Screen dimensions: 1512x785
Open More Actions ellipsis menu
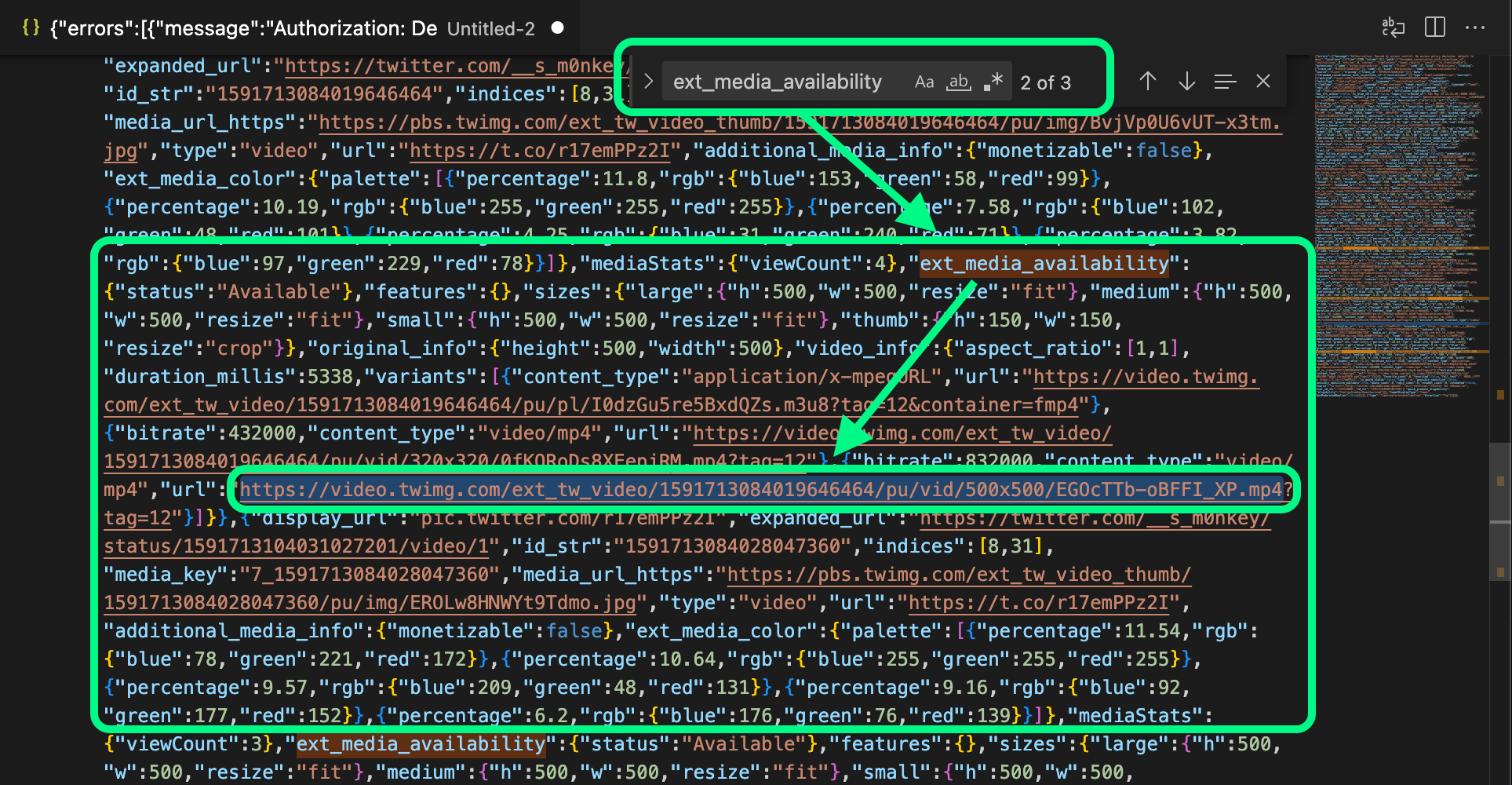(x=1477, y=27)
